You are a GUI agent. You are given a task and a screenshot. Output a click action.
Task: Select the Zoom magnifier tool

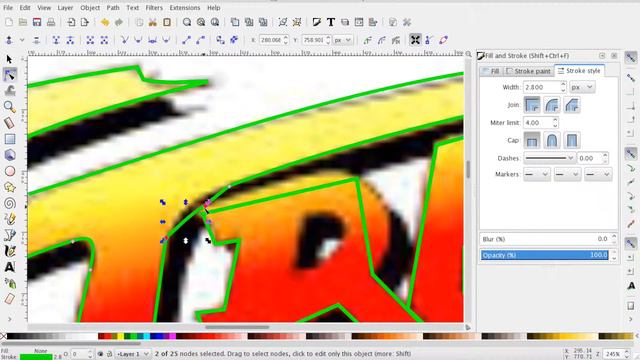(10, 107)
